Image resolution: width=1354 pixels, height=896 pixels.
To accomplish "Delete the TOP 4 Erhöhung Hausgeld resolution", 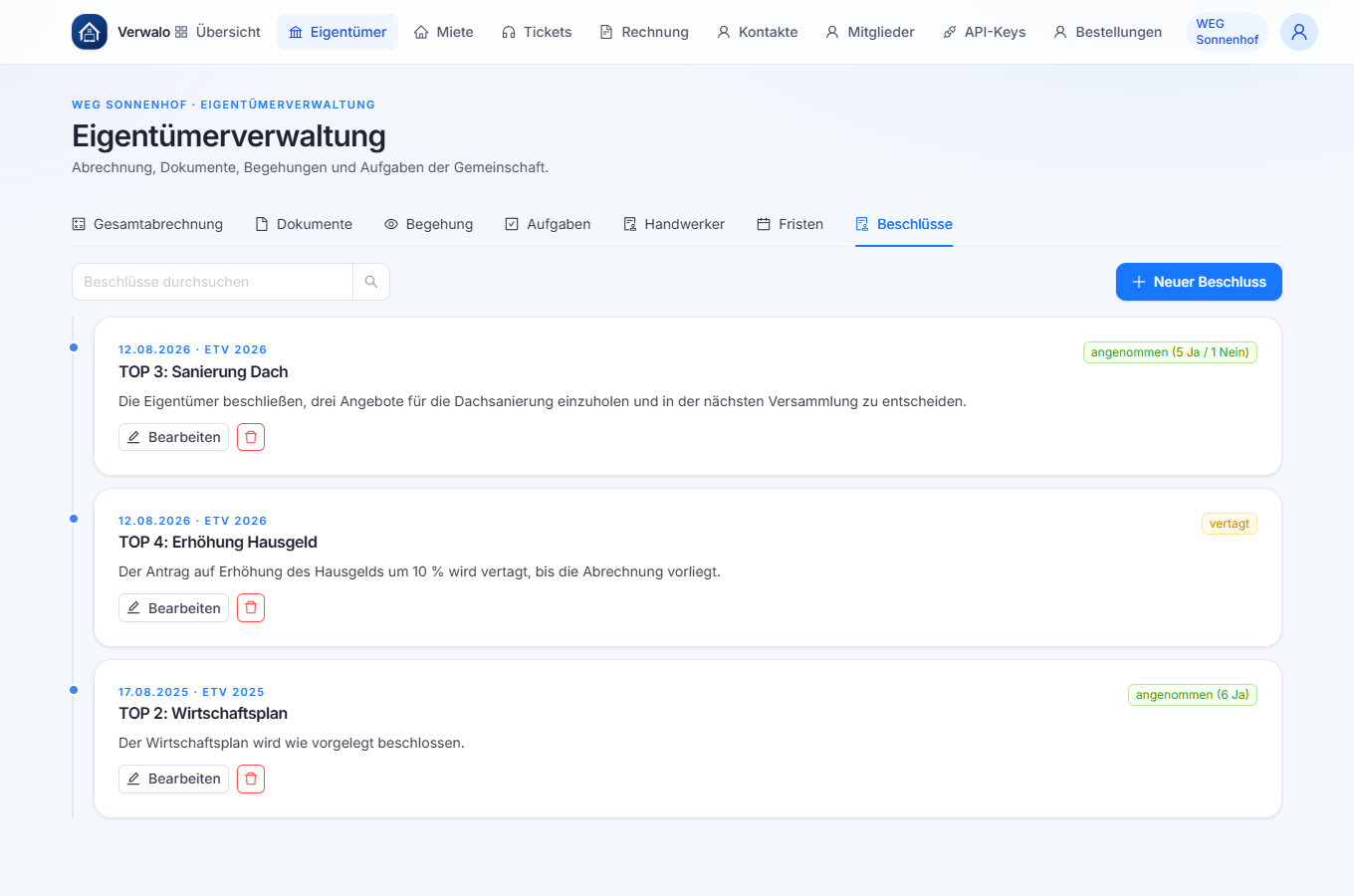I will tap(251, 608).
